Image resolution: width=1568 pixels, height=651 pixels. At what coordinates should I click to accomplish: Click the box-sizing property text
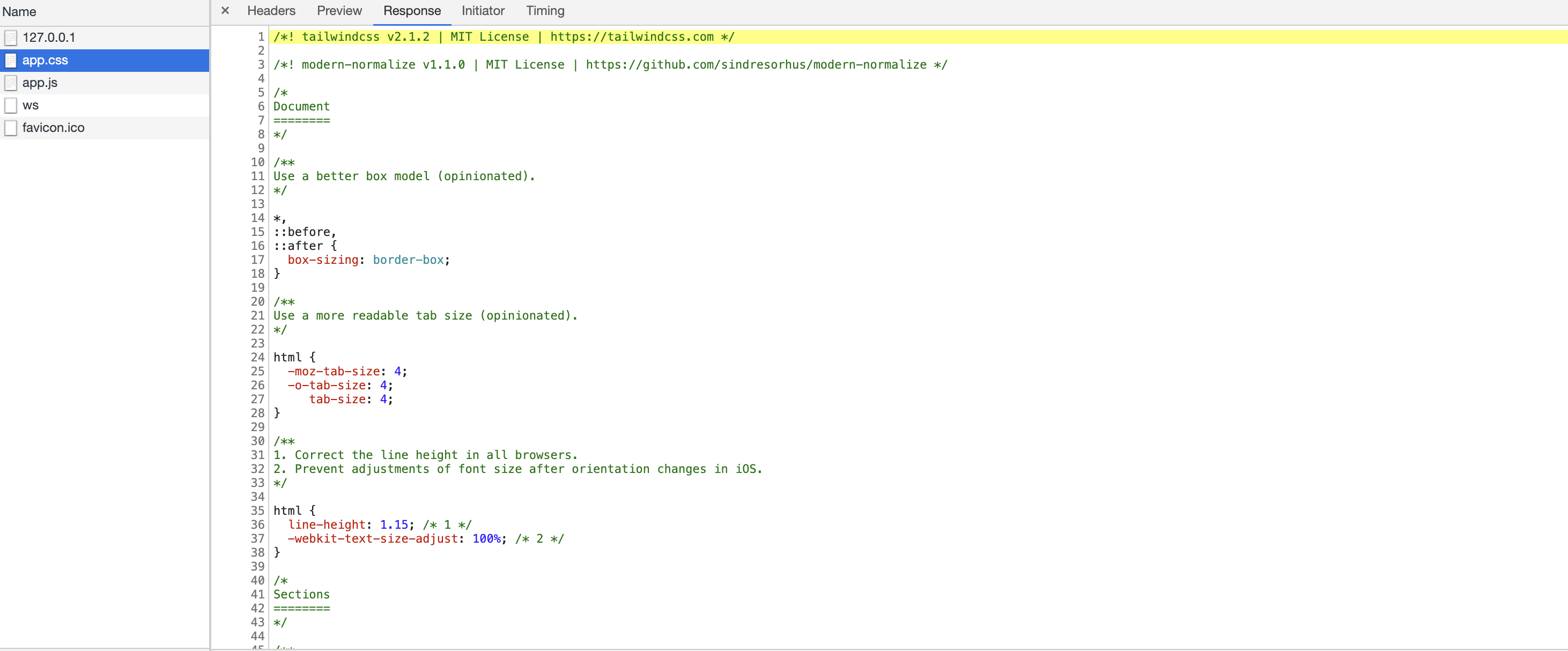(323, 260)
